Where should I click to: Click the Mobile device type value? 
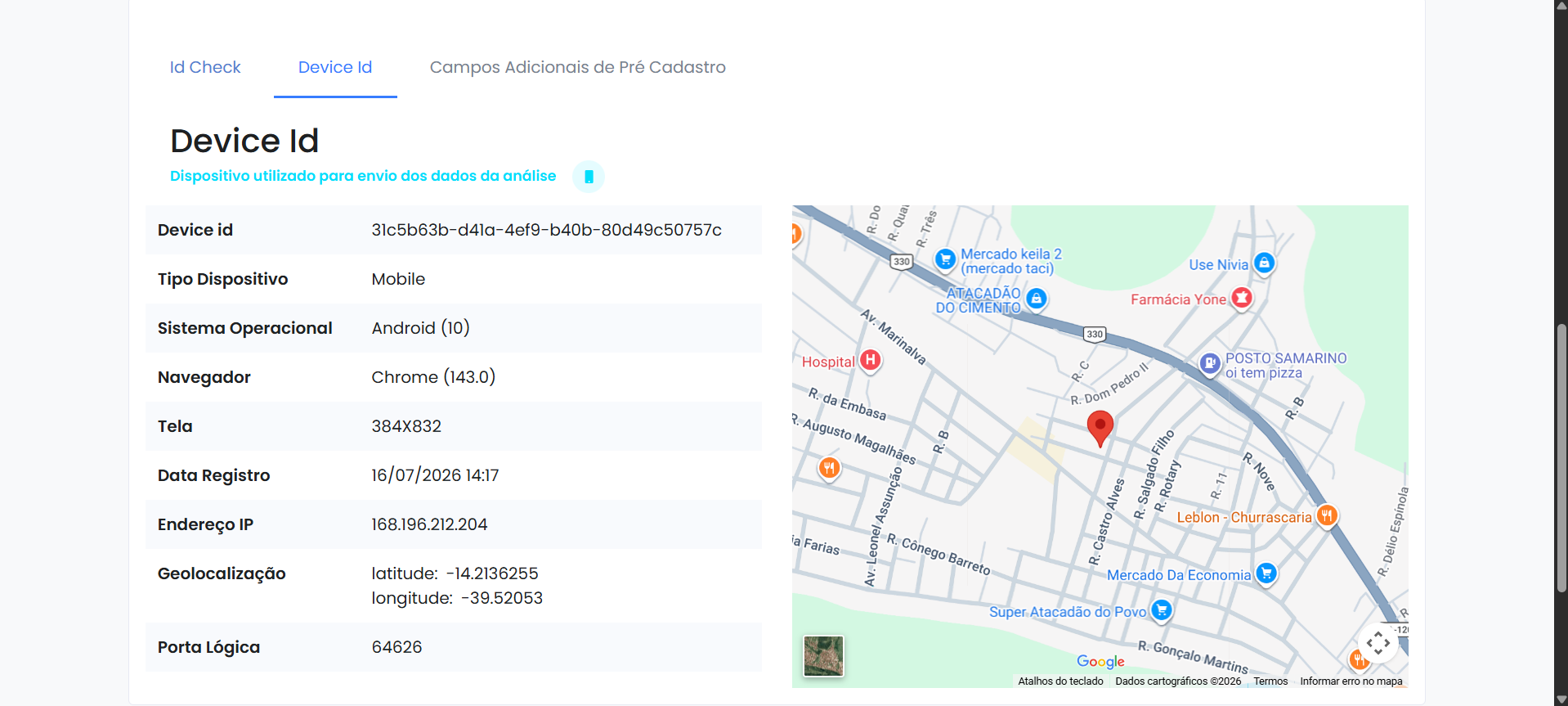(x=398, y=279)
